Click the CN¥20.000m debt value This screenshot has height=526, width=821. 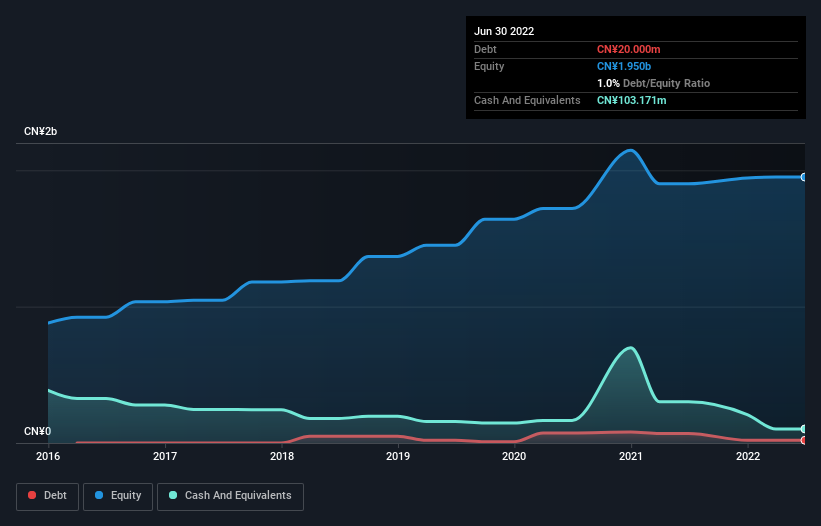[628, 49]
